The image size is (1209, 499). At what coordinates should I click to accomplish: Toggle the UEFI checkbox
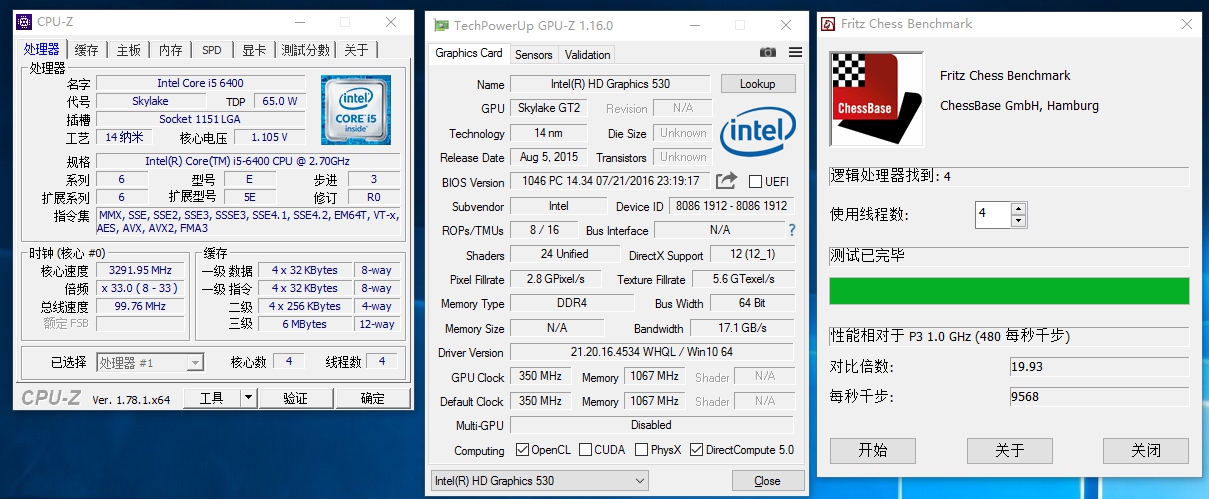(755, 182)
